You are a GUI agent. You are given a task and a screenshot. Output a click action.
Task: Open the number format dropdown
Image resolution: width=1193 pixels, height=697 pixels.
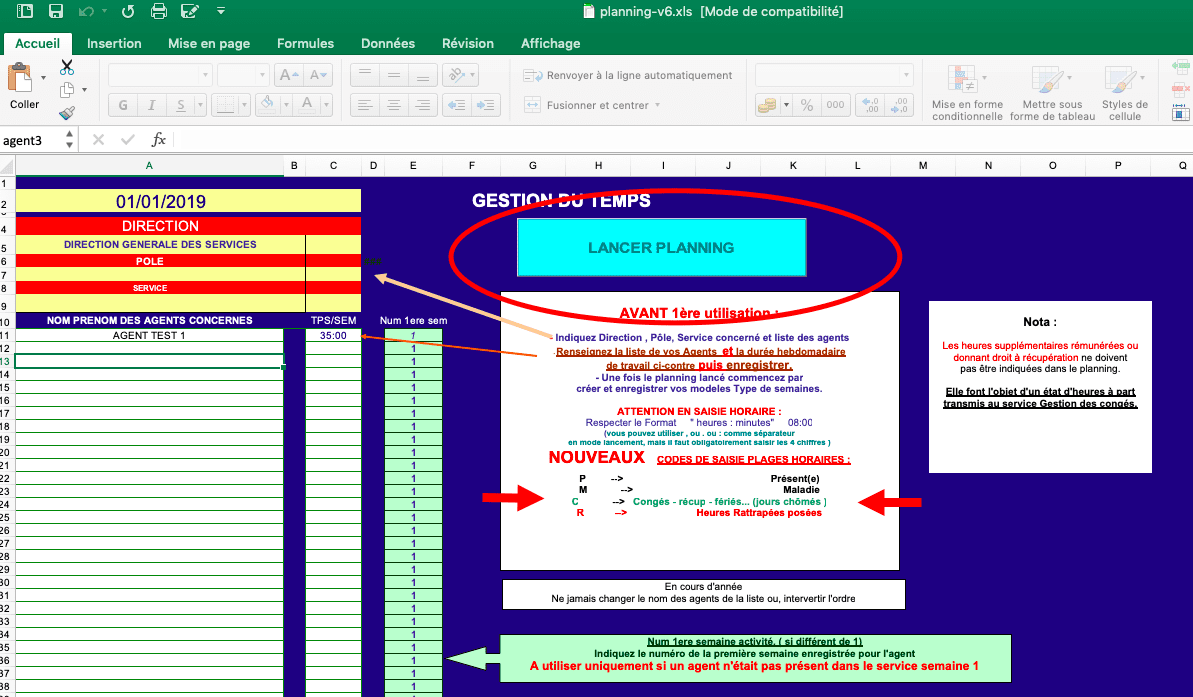[x=905, y=75]
